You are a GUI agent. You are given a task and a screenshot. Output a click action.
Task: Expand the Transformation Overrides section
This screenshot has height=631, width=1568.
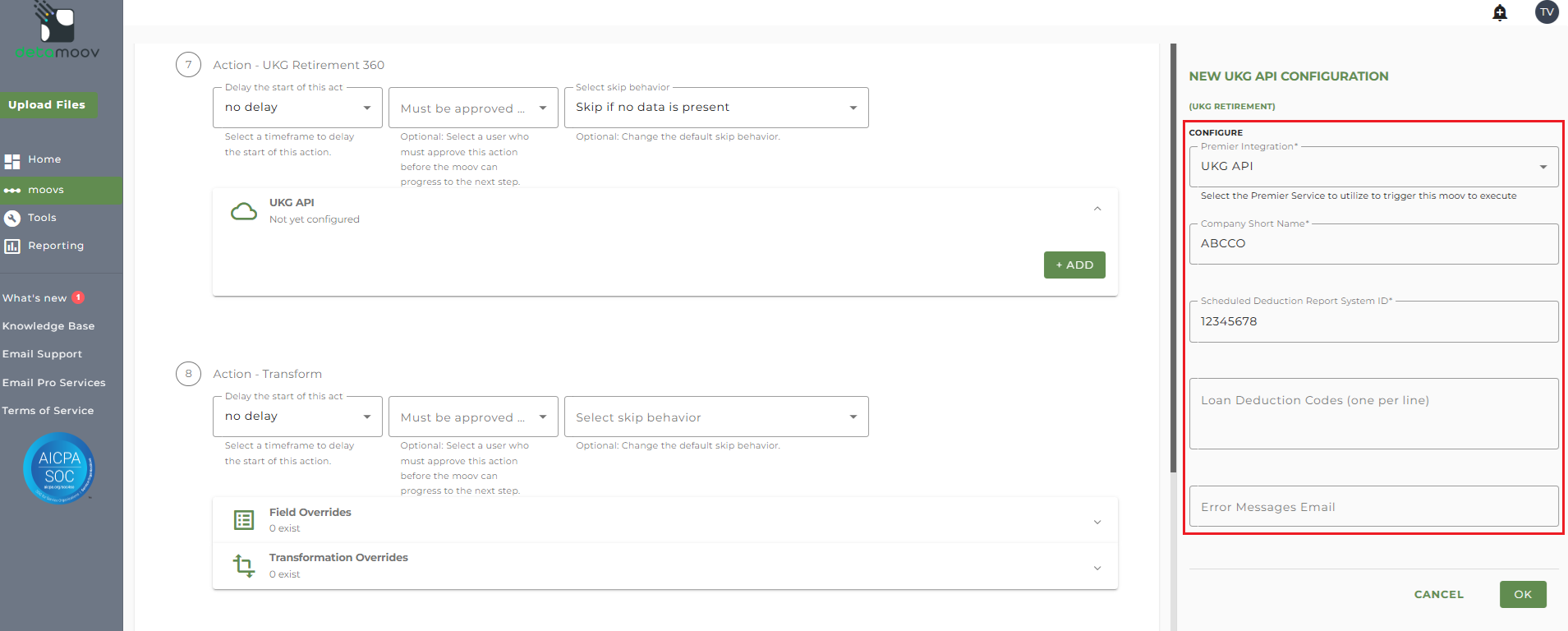[1097, 568]
